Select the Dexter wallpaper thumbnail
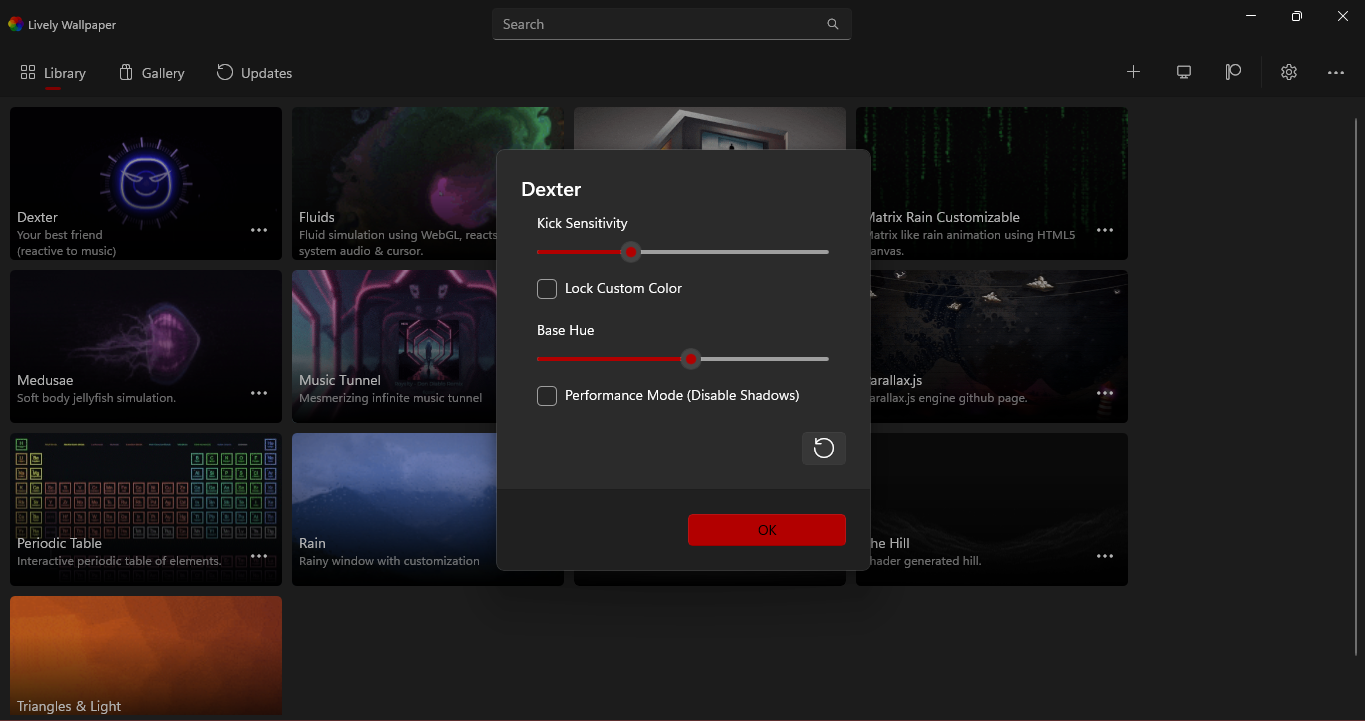This screenshot has width=1365, height=721. click(146, 184)
